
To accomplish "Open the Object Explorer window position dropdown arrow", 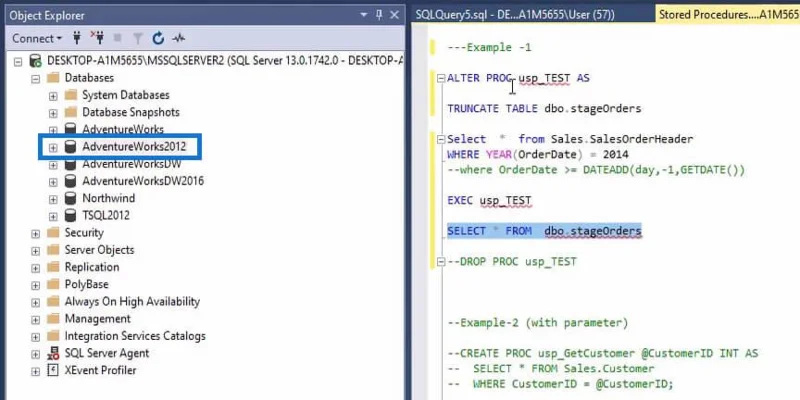I will [364, 15].
